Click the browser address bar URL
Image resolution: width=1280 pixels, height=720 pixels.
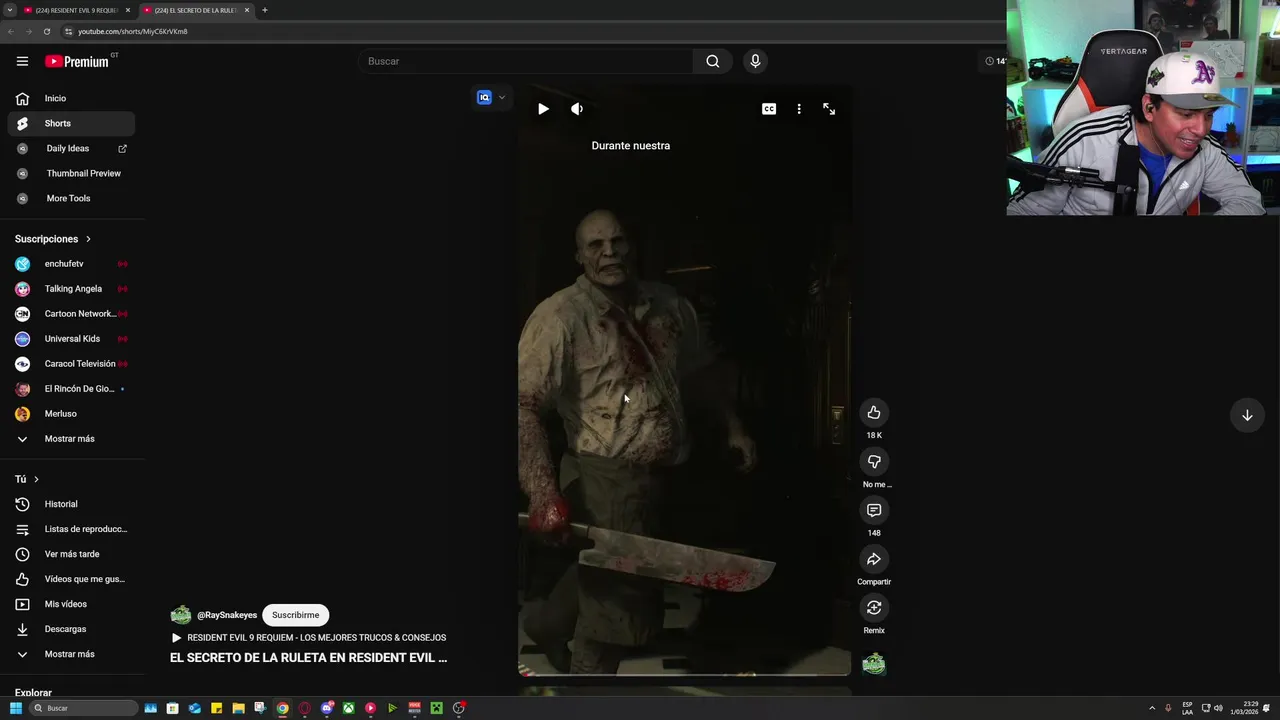click(x=133, y=31)
